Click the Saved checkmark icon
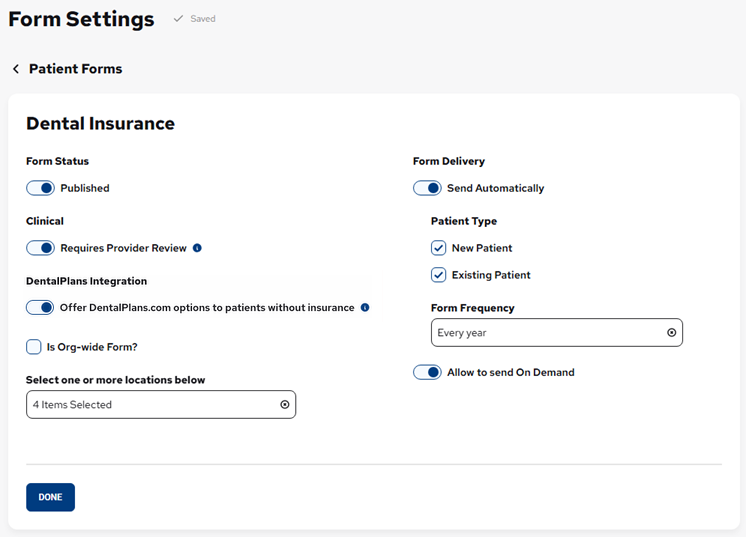This screenshot has width=746, height=537. coord(178,19)
